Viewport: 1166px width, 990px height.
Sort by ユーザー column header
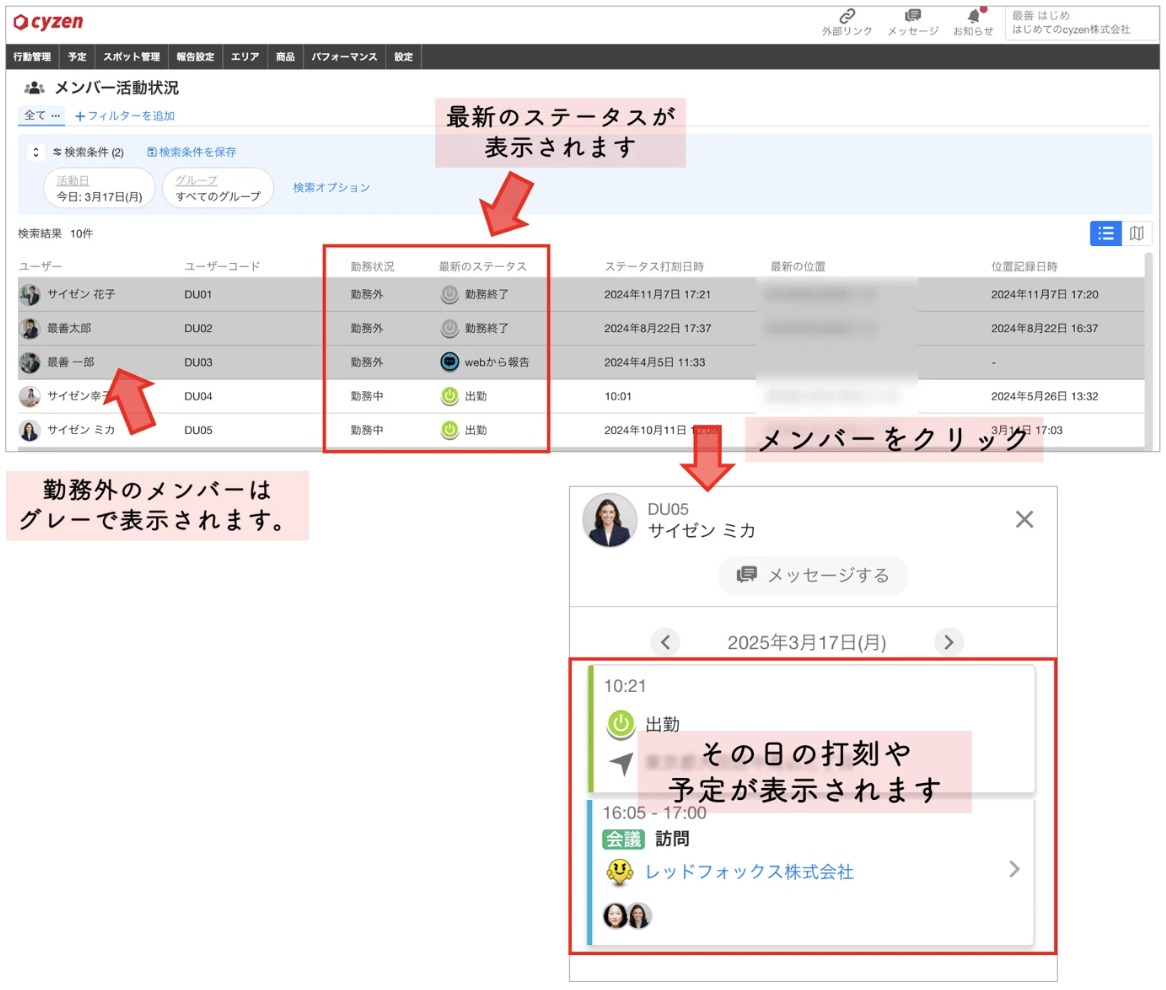pos(40,266)
